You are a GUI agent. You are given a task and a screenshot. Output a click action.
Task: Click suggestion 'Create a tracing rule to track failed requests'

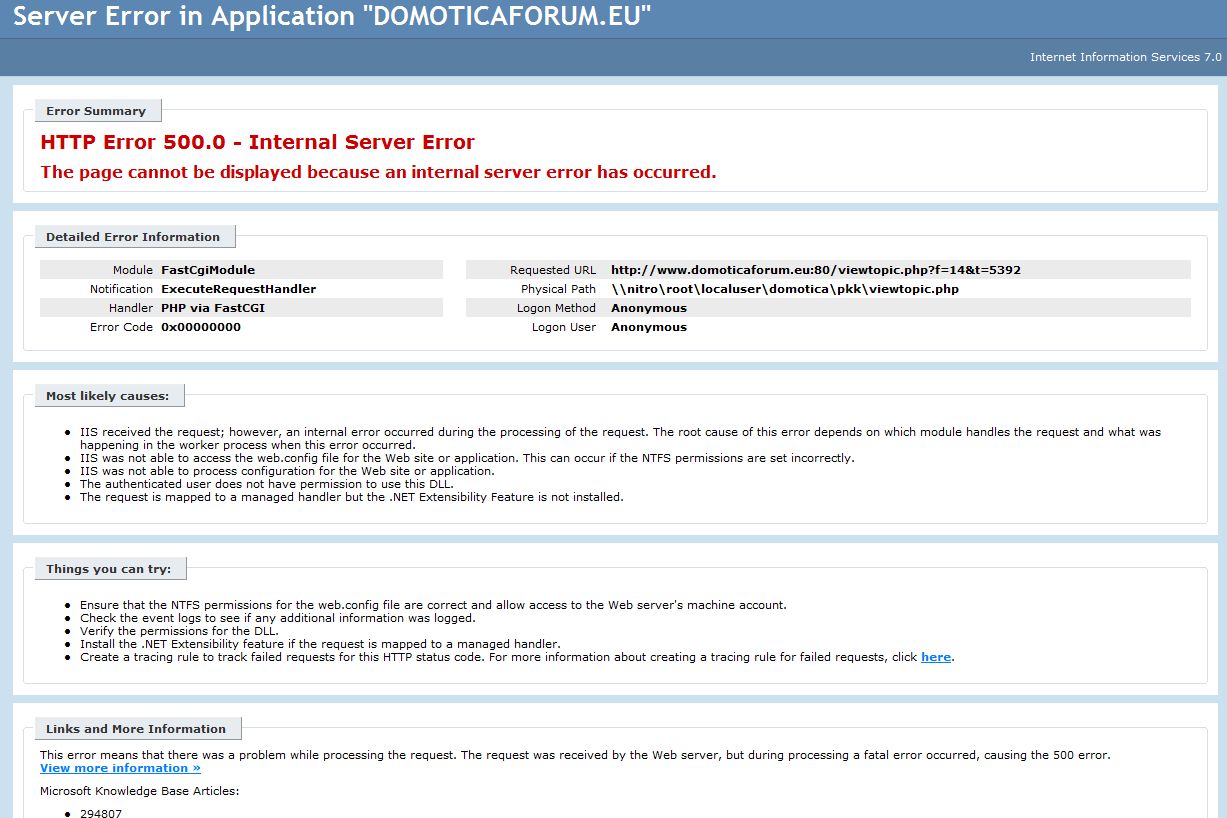click(x=517, y=657)
